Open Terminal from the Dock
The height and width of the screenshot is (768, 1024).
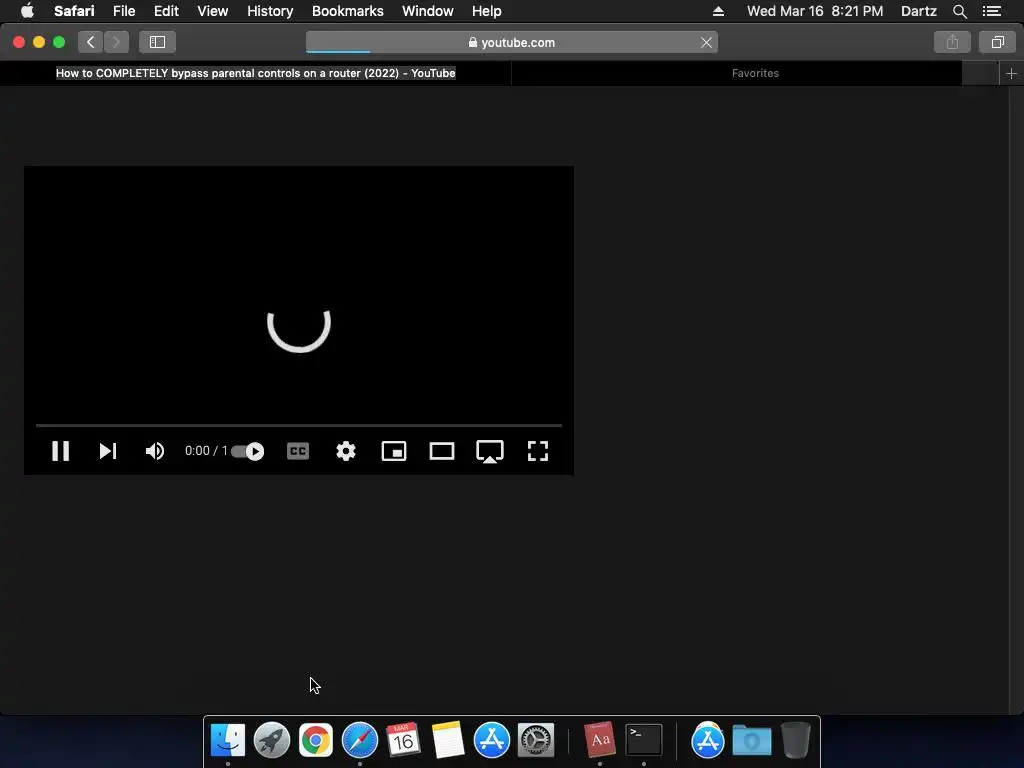click(644, 741)
